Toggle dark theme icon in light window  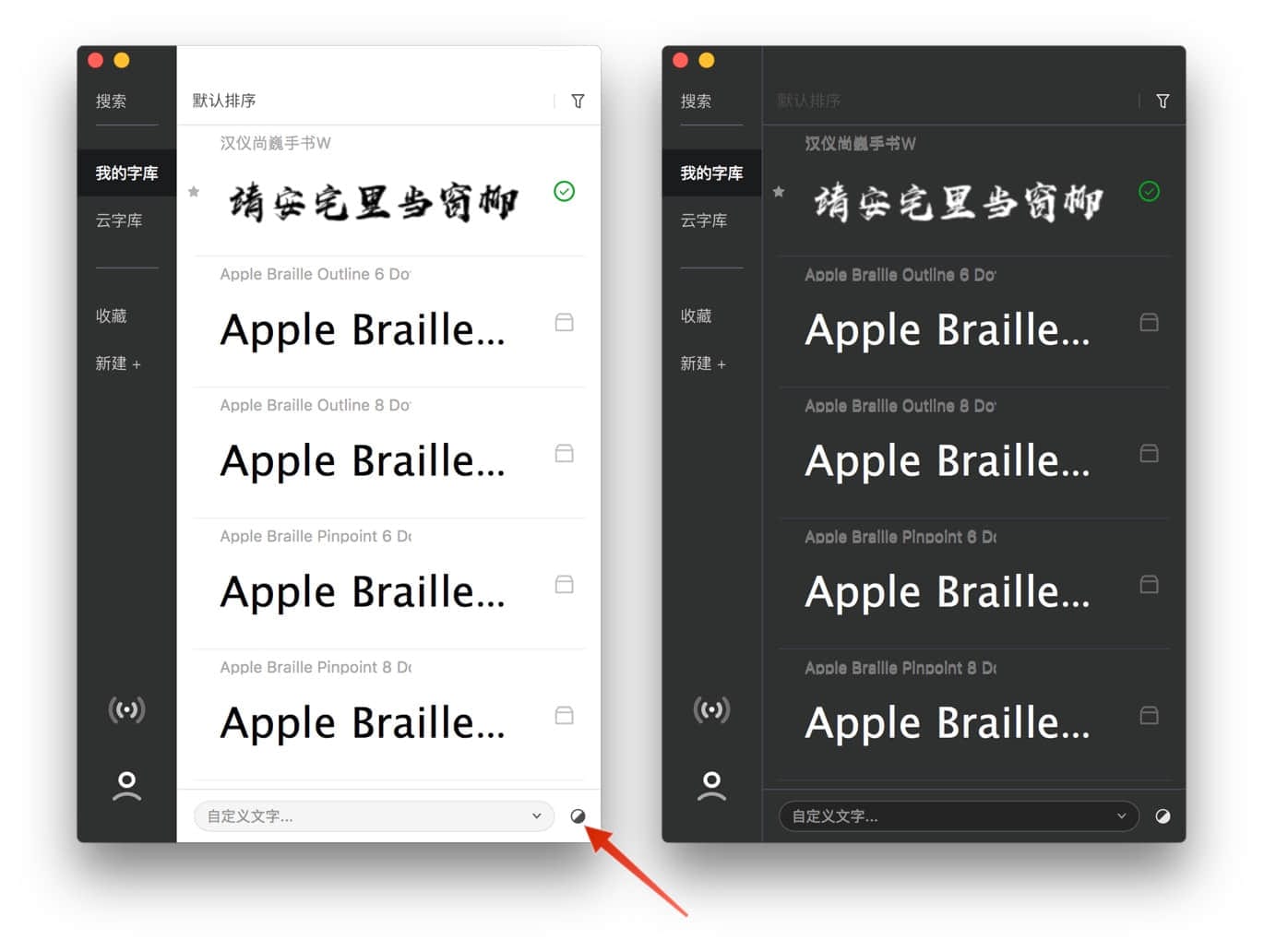coord(578,816)
